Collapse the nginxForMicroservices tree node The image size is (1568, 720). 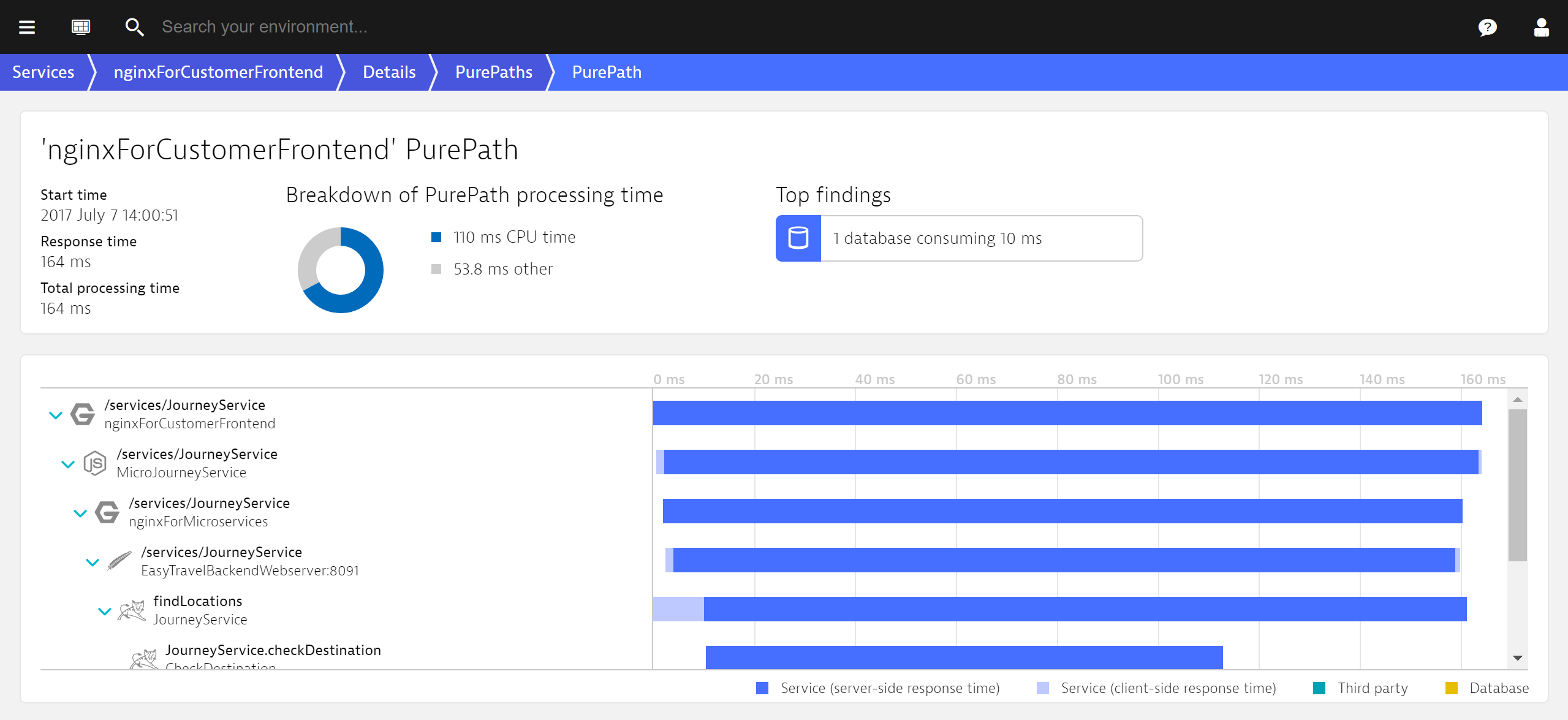coord(80,513)
